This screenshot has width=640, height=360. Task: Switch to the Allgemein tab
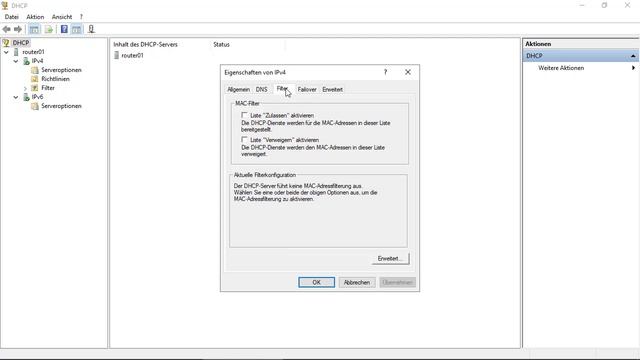(x=238, y=89)
